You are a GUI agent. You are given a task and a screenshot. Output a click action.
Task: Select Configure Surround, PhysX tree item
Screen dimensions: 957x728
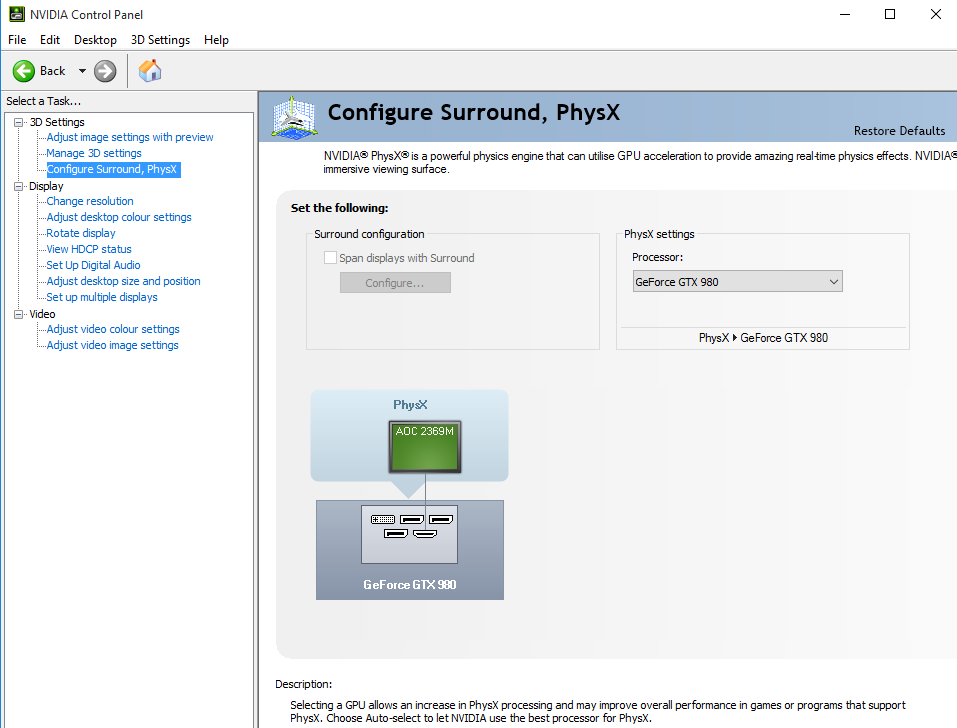pos(112,169)
